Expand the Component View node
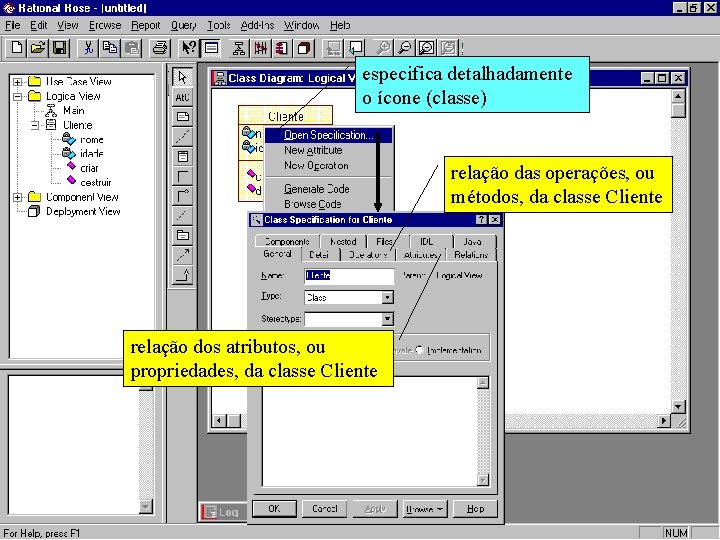The image size is (720, 540). click(17, 197)
